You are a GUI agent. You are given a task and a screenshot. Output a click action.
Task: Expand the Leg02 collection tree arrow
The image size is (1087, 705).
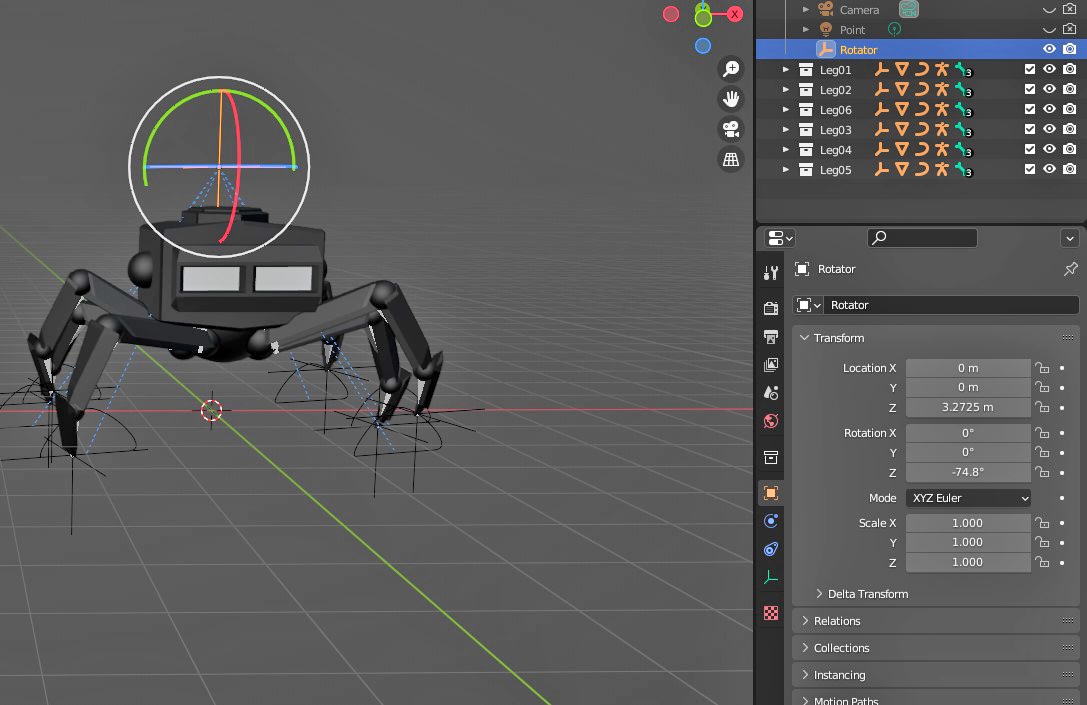pos(785,89)
